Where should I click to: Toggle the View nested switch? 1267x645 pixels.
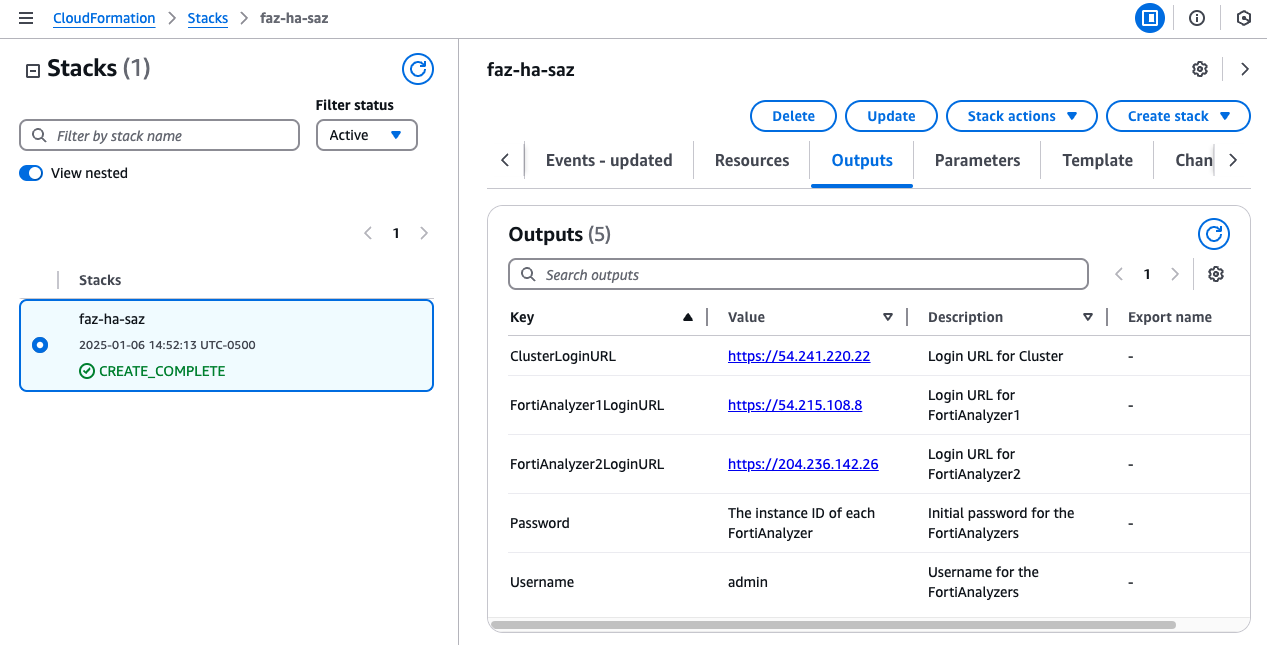click(x=31, y=173)
